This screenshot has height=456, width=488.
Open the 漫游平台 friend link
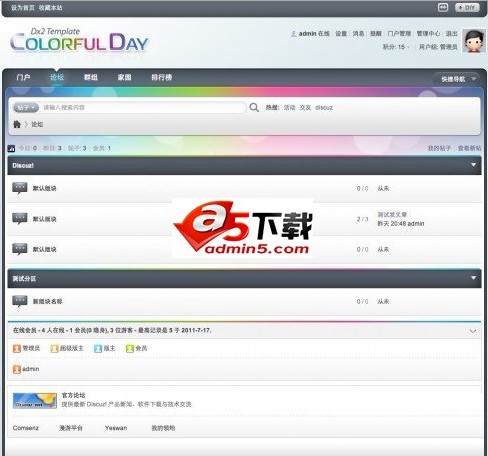pos(71,428)
